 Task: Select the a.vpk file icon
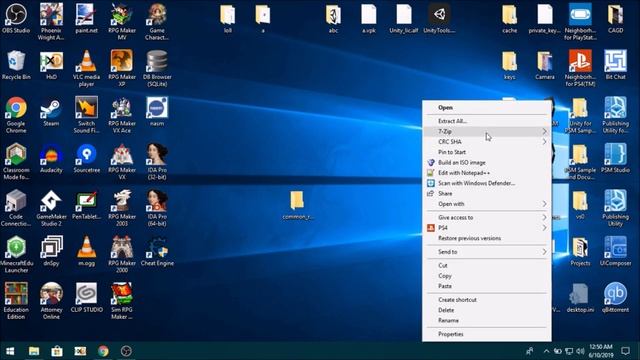(x=369, y=18)
